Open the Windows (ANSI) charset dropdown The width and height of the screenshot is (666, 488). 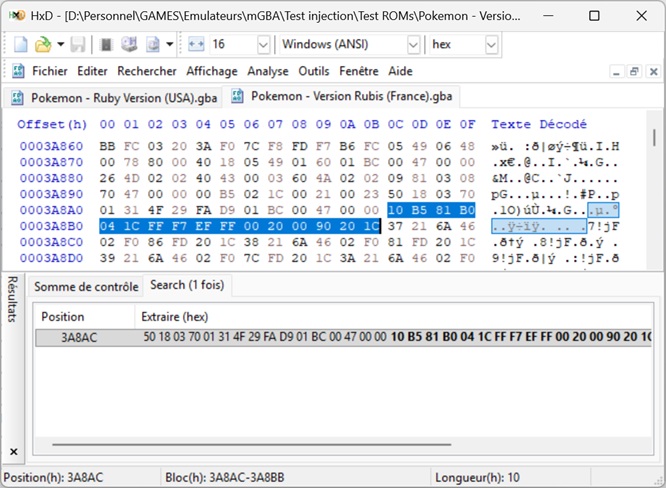pyautogui.click(x=413, y=45)
